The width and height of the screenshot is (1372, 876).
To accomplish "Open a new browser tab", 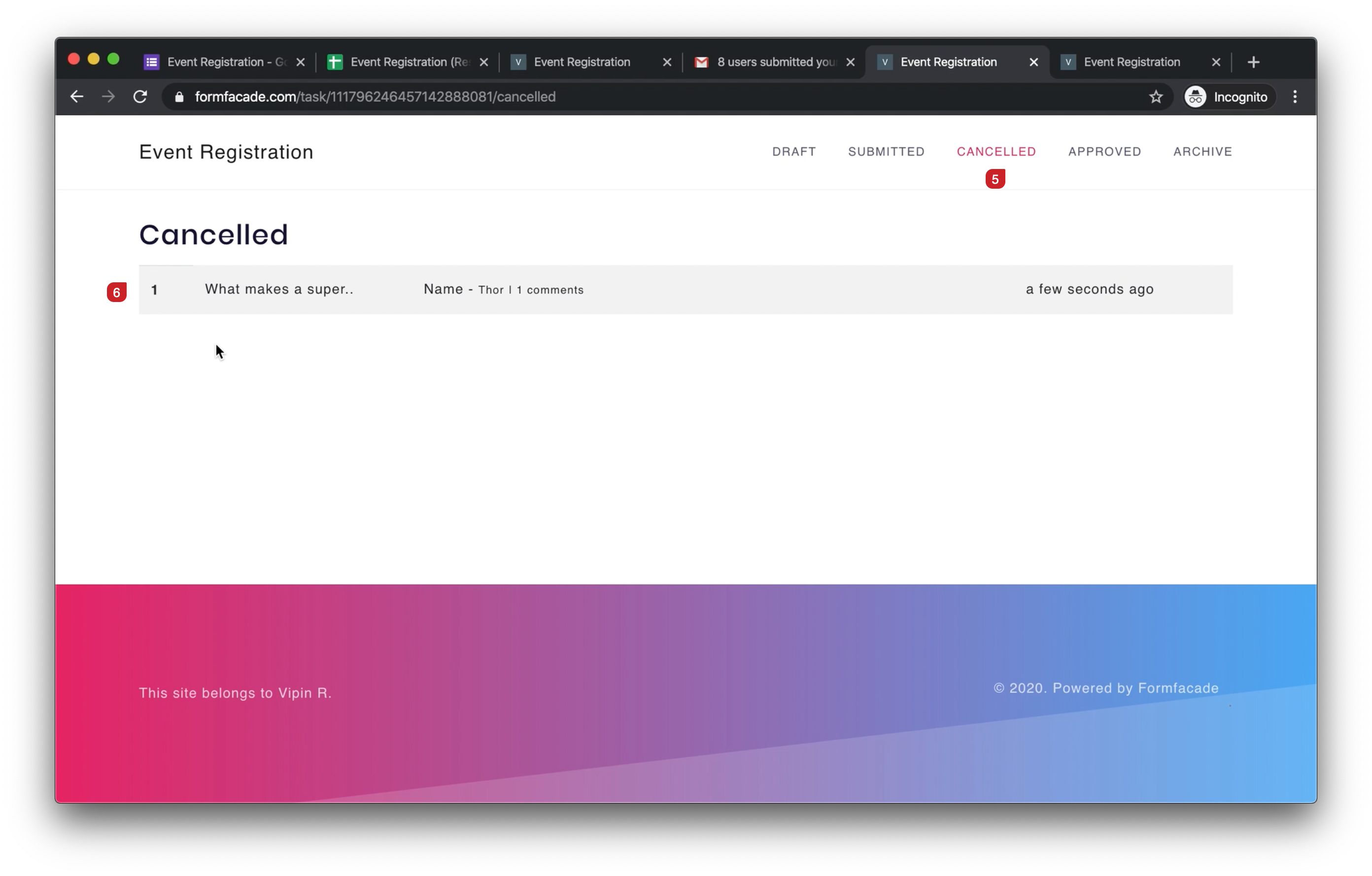I will coord(1254,62).
